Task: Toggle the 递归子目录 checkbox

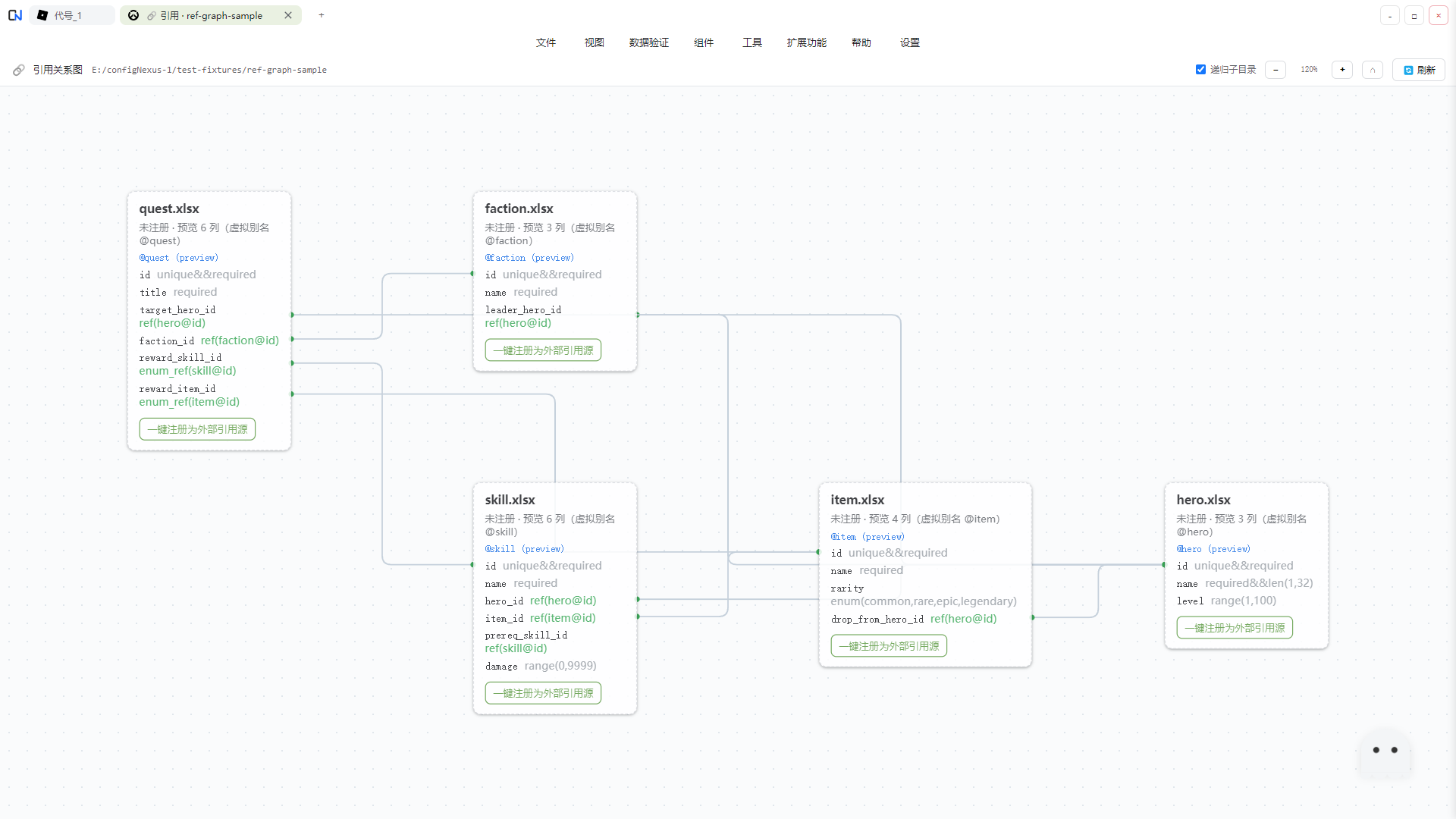Action: [x=1200, y=70]
